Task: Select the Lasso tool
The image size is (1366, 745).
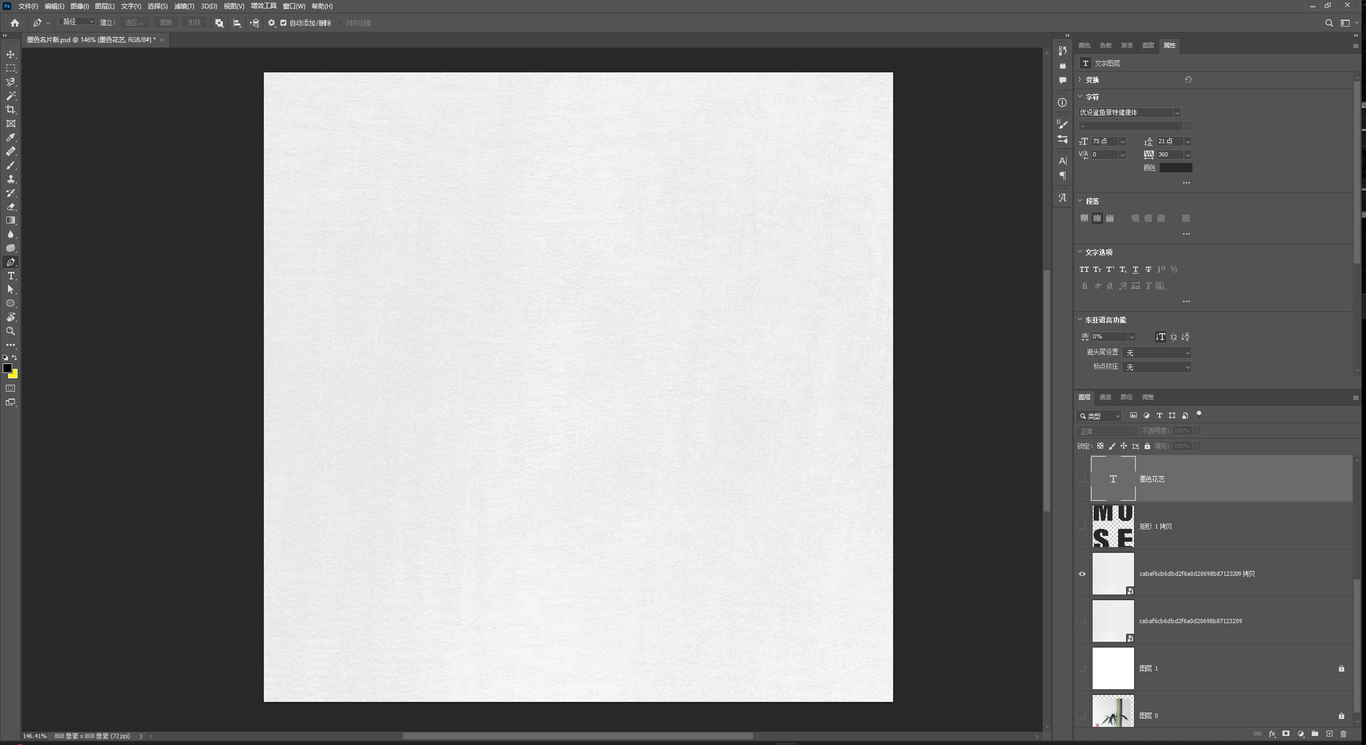Action: (x=11, y=82)
